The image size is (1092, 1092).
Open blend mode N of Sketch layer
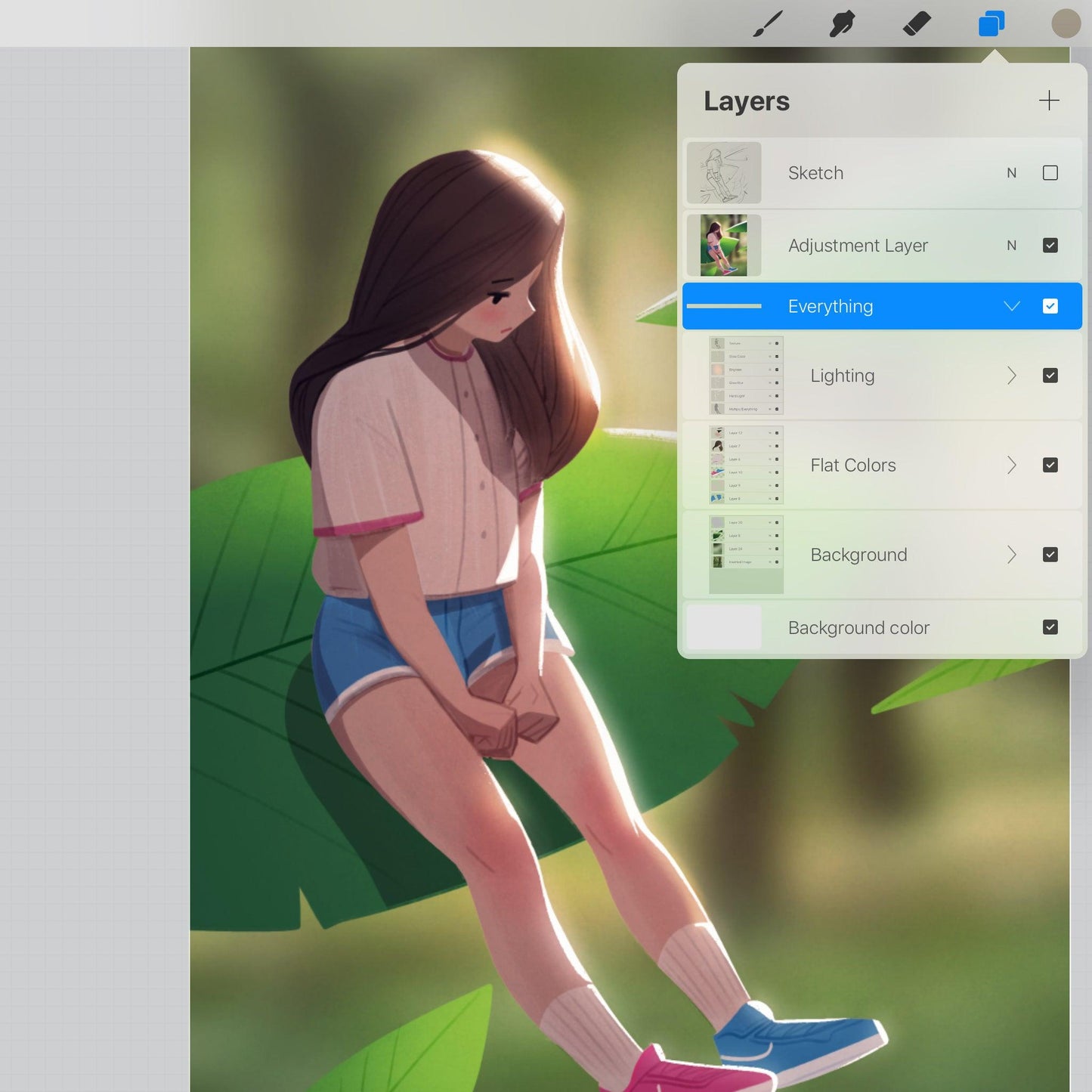point(1011,173)
